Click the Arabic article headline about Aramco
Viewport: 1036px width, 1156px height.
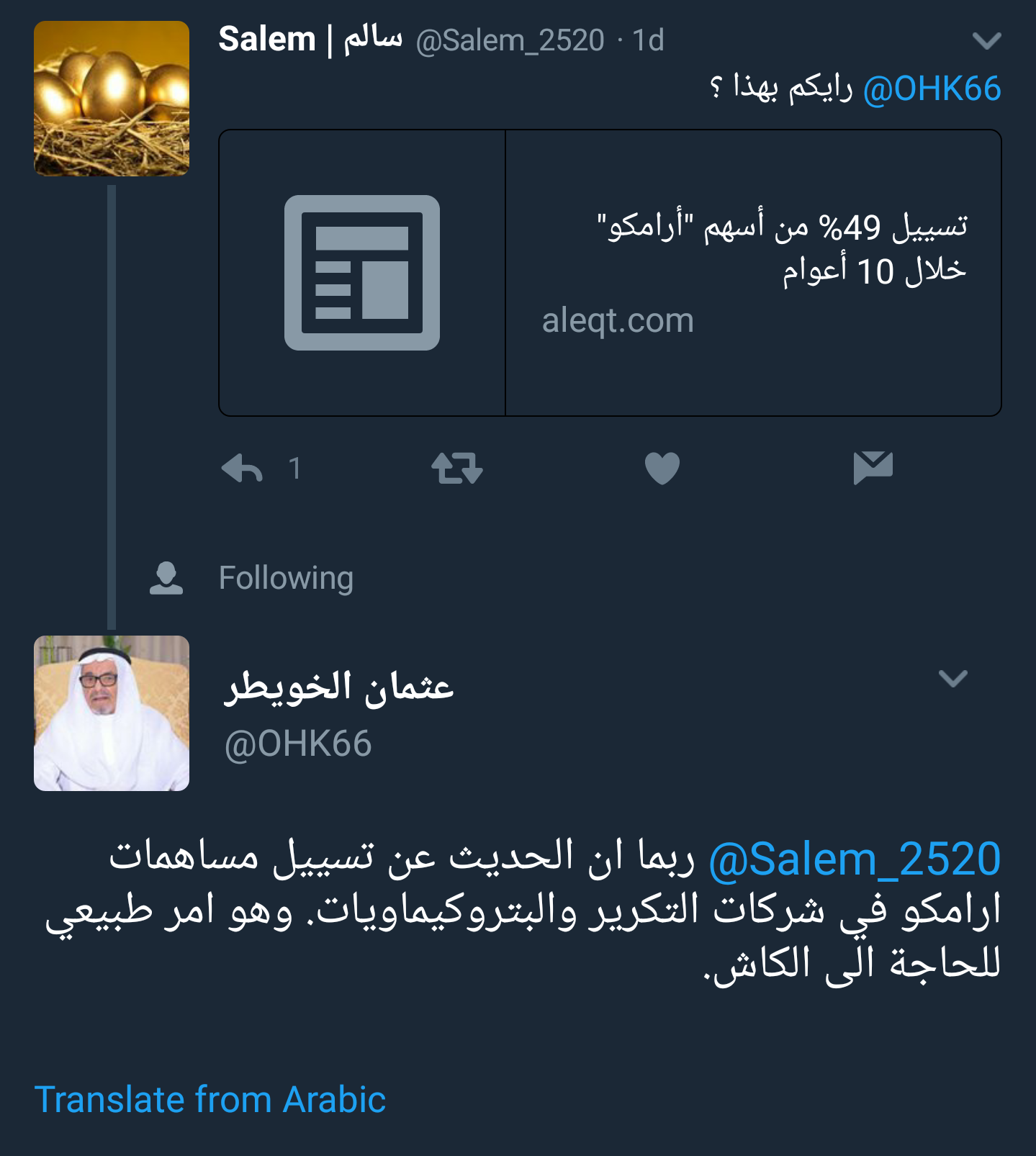tap(783, 249)
